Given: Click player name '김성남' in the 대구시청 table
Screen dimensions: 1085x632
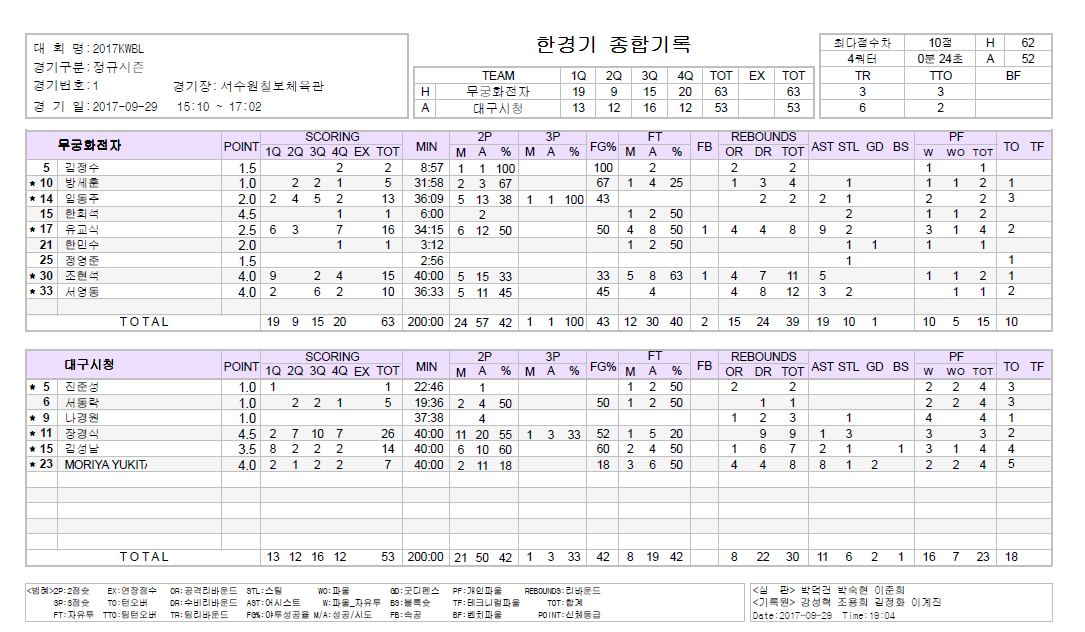Looking at the screenshot, I should 82,449.
